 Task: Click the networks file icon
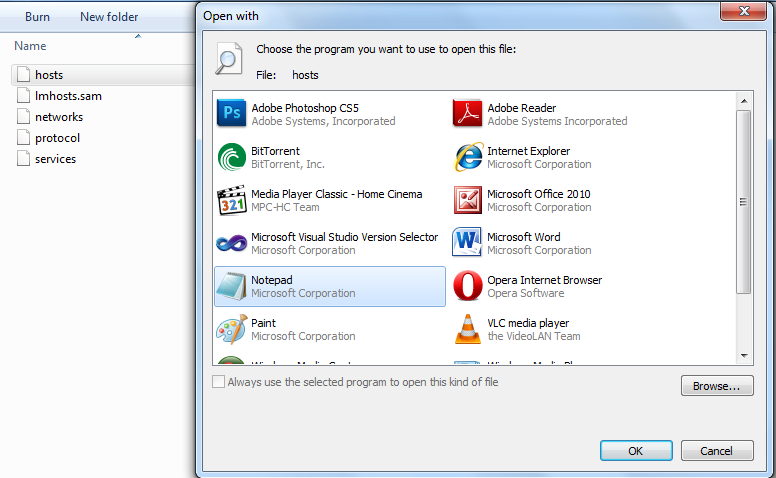(23, 116)
